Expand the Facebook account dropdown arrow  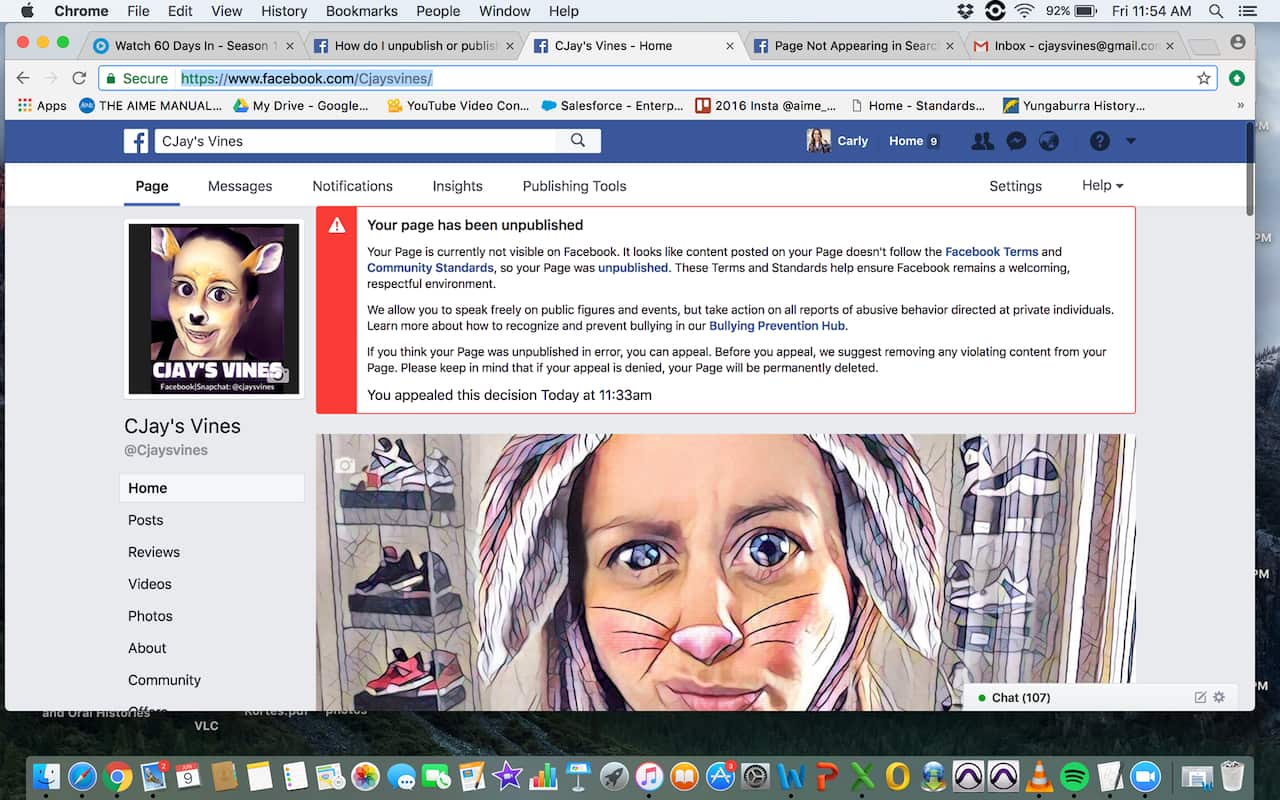[1131, 141]
